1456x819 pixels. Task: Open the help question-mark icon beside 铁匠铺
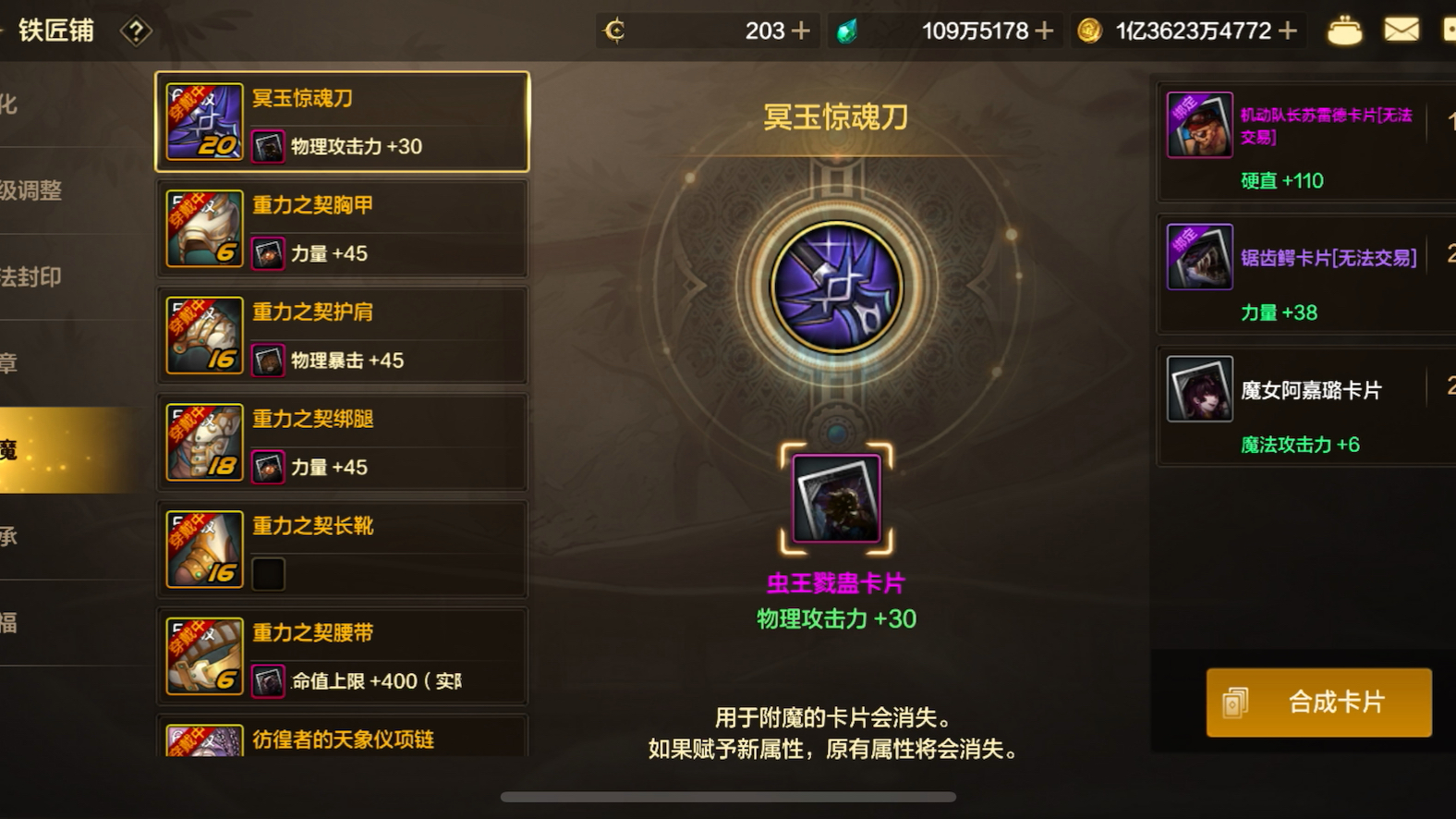(136, 31)
